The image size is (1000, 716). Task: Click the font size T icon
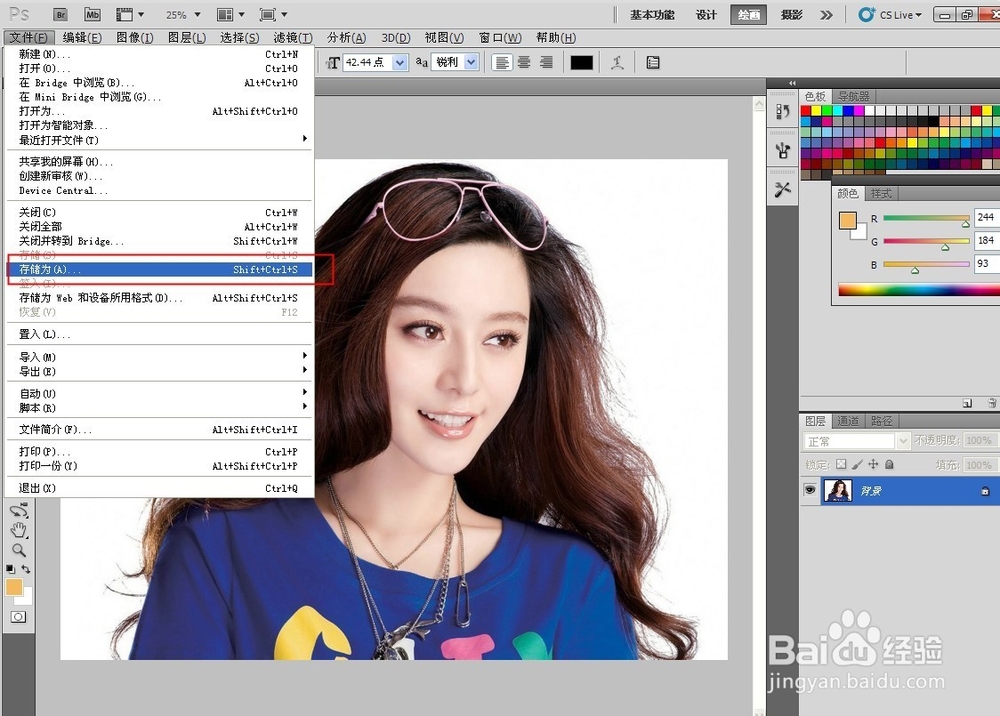coord(332,62)
